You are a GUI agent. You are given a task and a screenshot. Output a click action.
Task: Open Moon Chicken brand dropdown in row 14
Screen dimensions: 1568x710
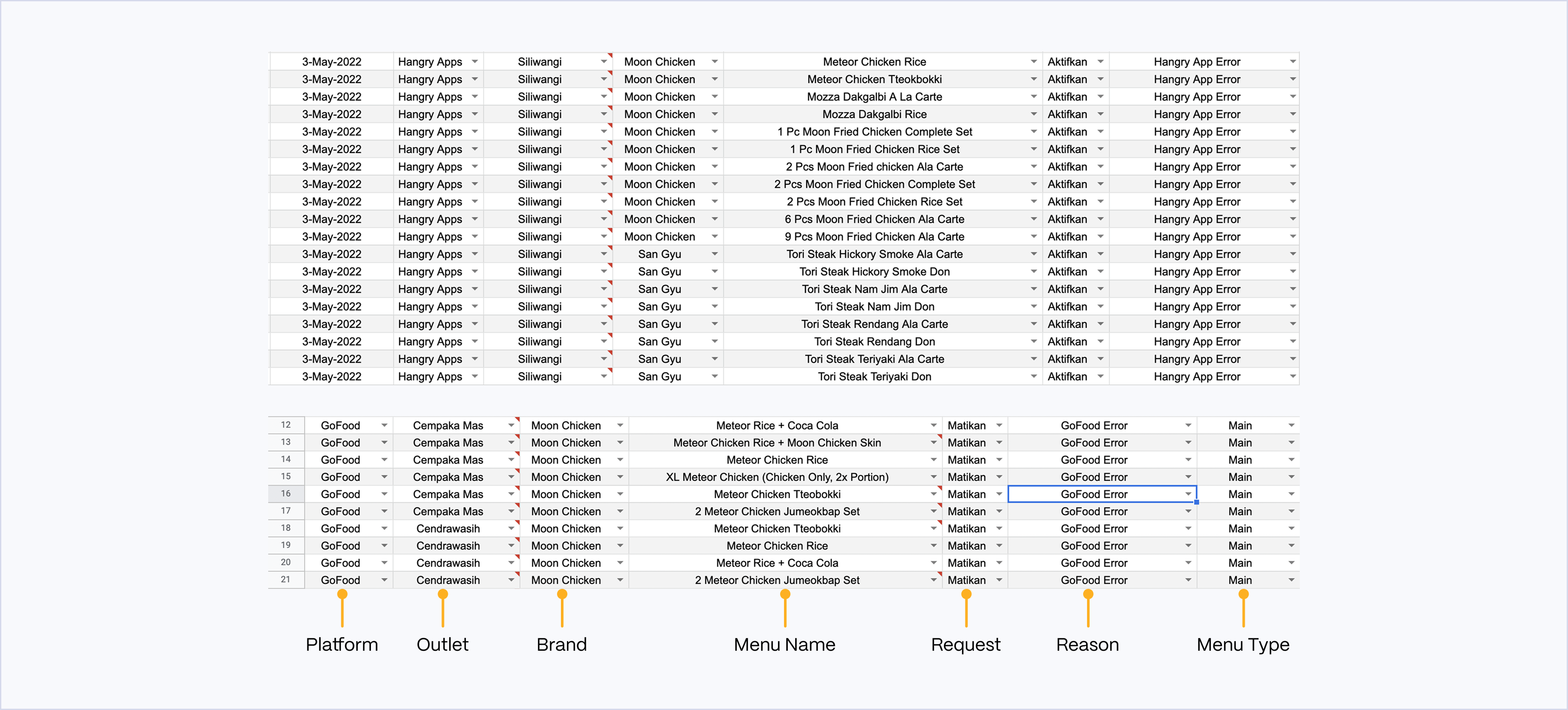(x=620, y=460)
